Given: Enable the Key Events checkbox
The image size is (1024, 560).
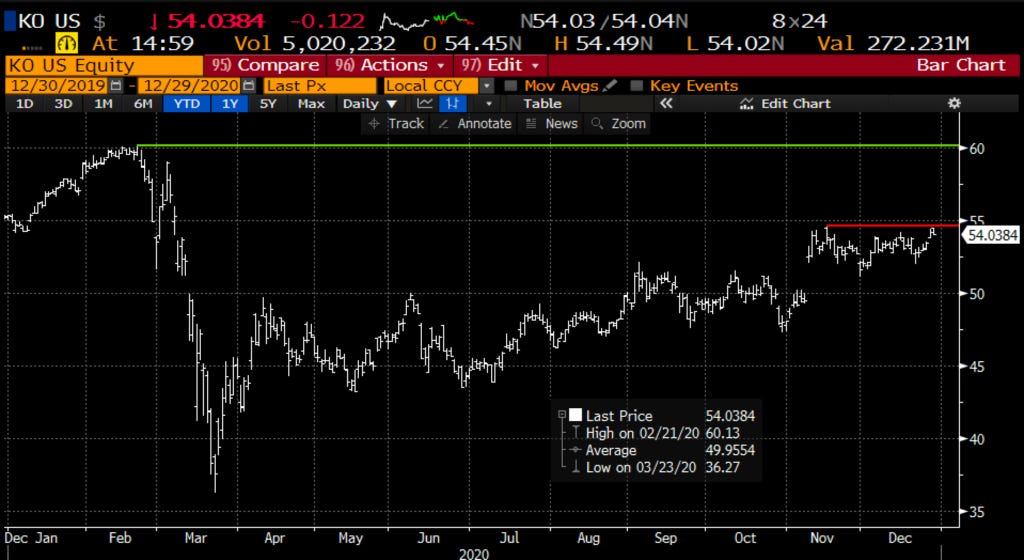Looking at the screenshot, I should pos(637,86).
